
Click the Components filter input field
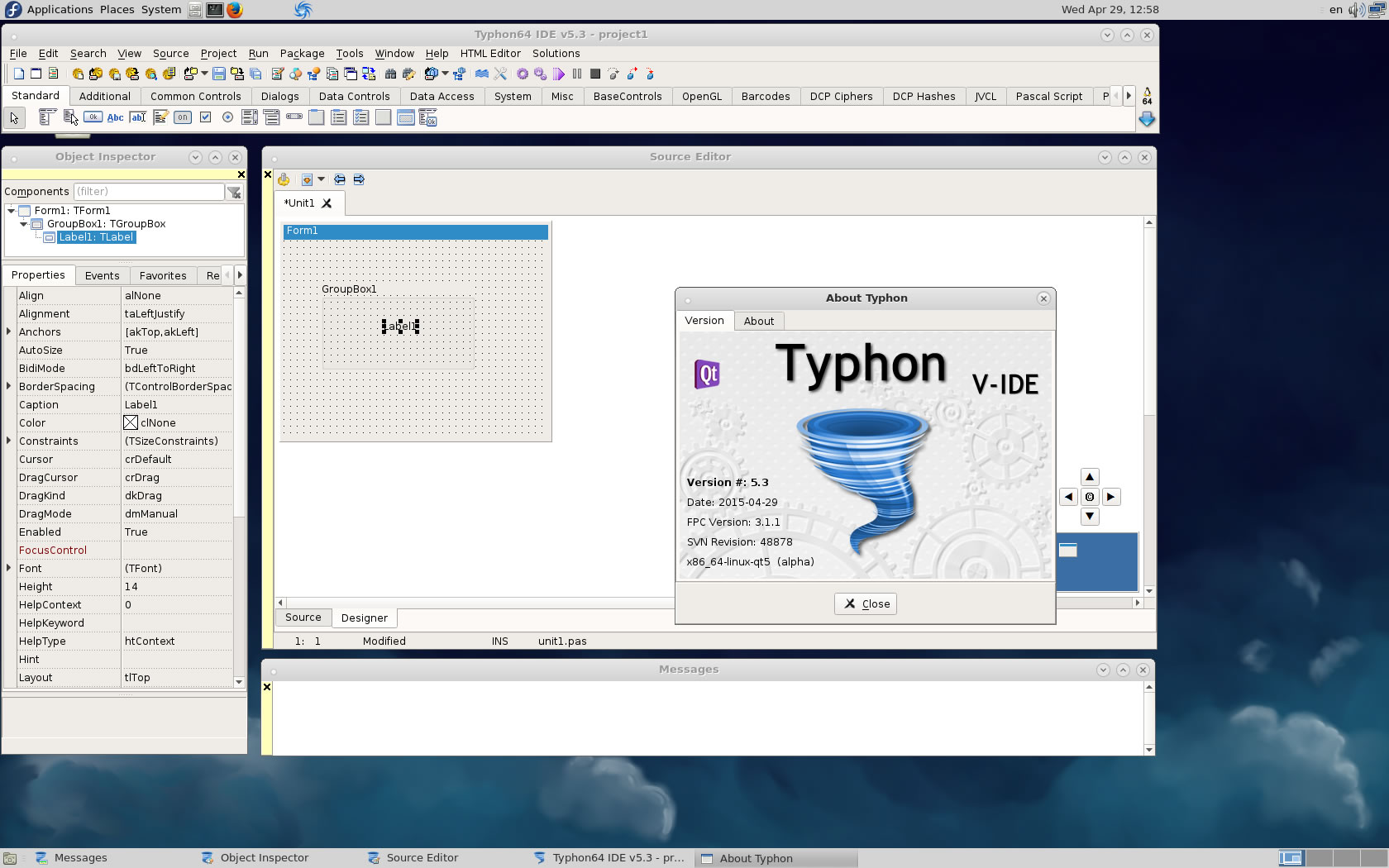[149, 192]
